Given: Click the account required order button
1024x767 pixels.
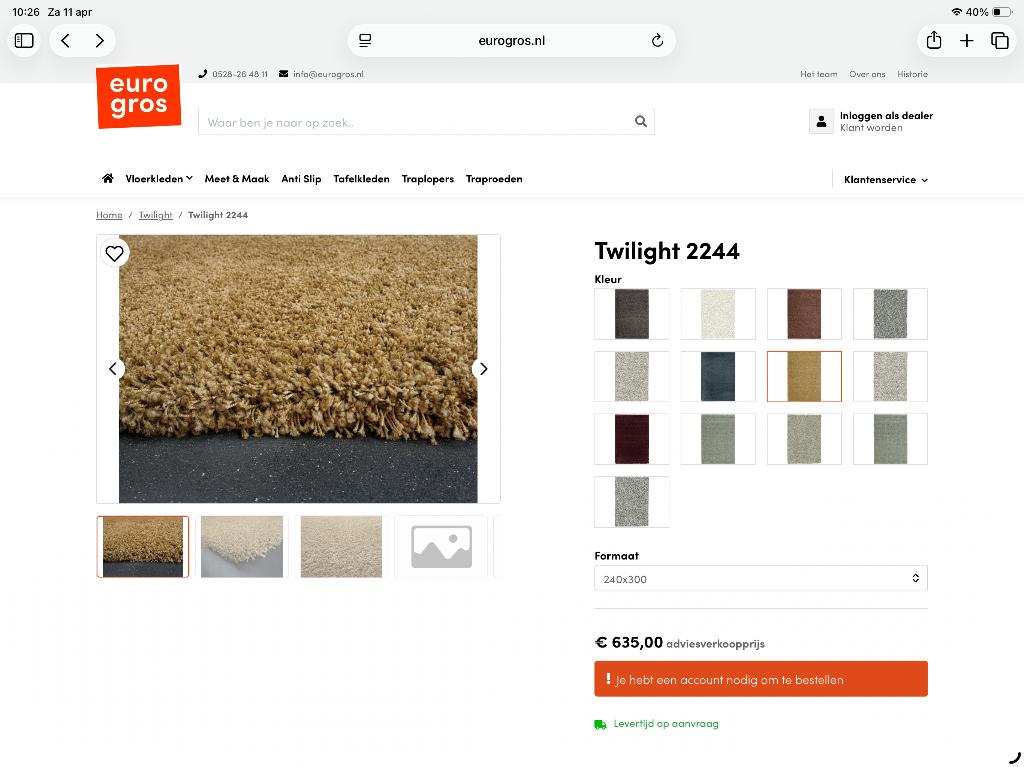Looking at the screenshot, I should coord(761,678).
